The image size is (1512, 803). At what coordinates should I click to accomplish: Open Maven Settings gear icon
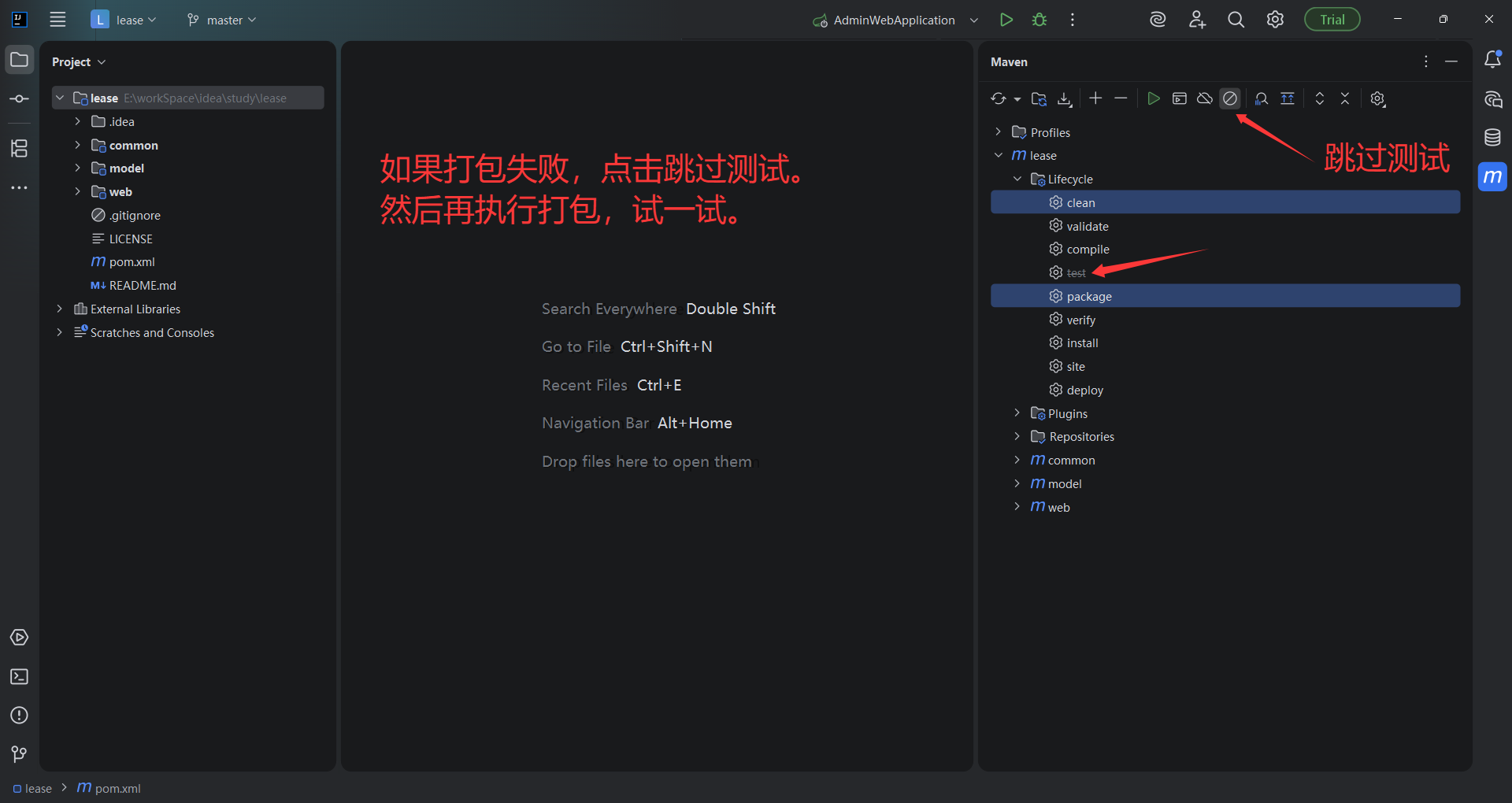coord(1377,98)
